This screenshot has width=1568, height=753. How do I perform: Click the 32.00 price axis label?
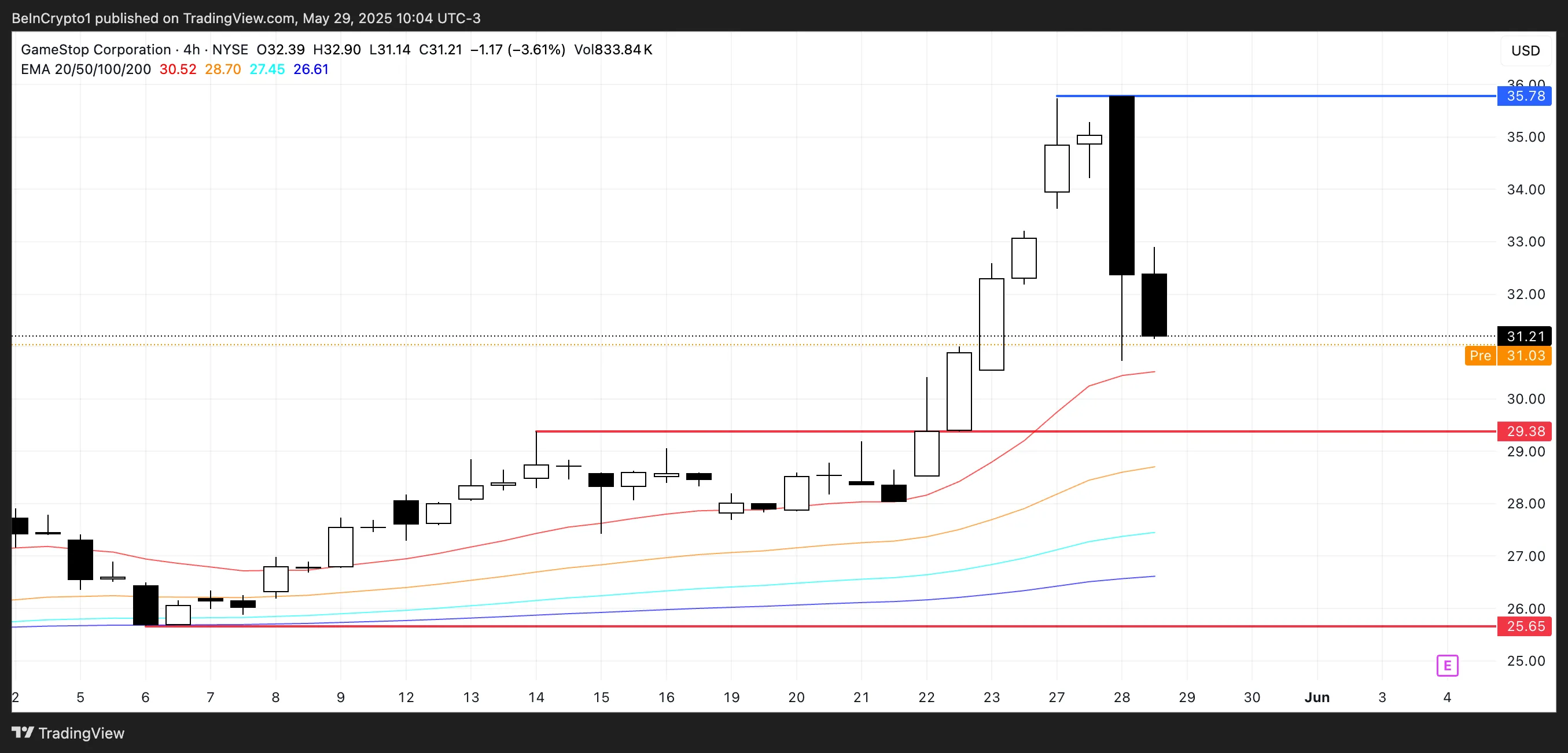point(1525,294)
